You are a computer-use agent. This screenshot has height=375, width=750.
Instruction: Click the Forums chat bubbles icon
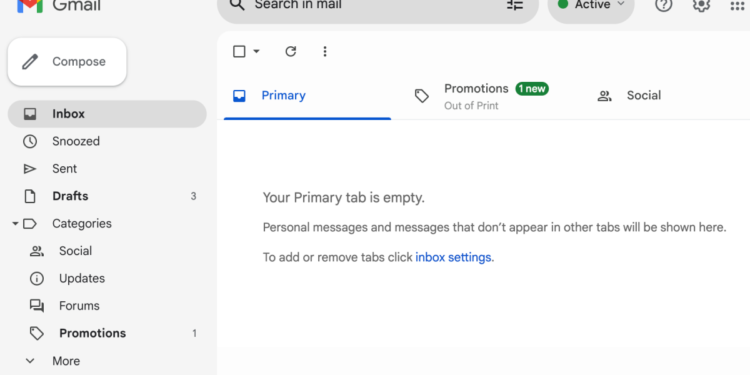pyautogui.click(x=37, y=306)
